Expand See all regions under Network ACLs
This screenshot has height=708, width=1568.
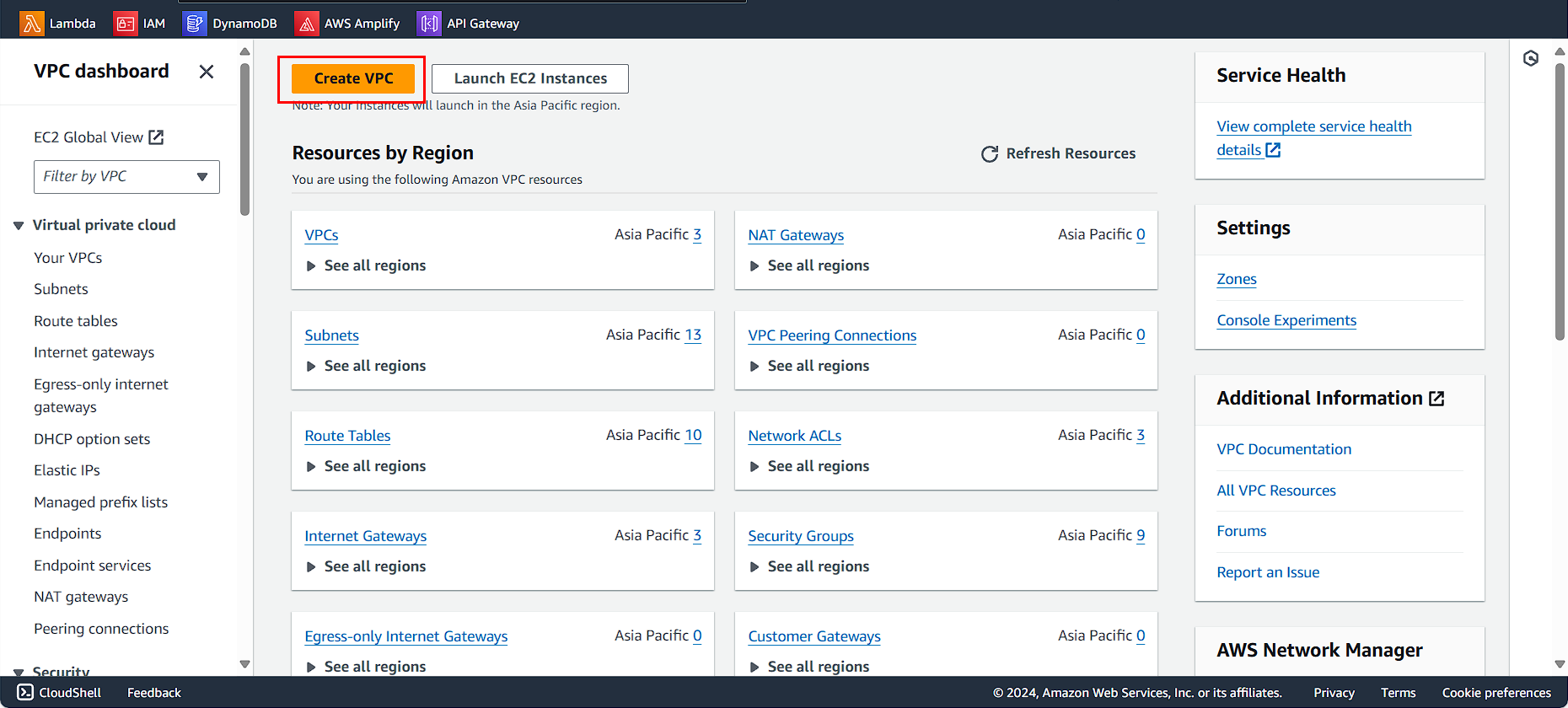pyautogui.click(x=809, y=466)
